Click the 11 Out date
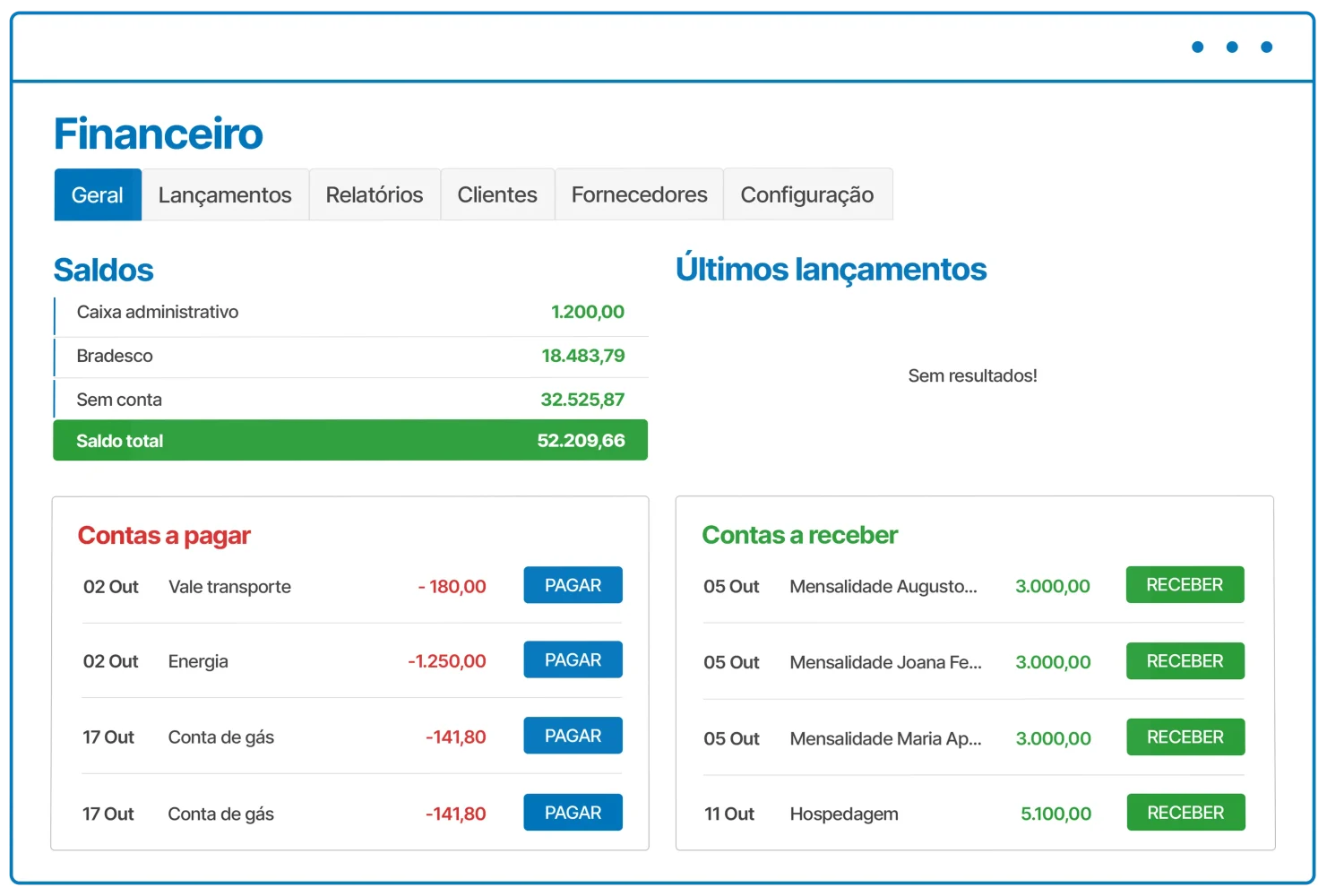The image size is (1327, 896). pyautogui.click(x=729, y=814)
